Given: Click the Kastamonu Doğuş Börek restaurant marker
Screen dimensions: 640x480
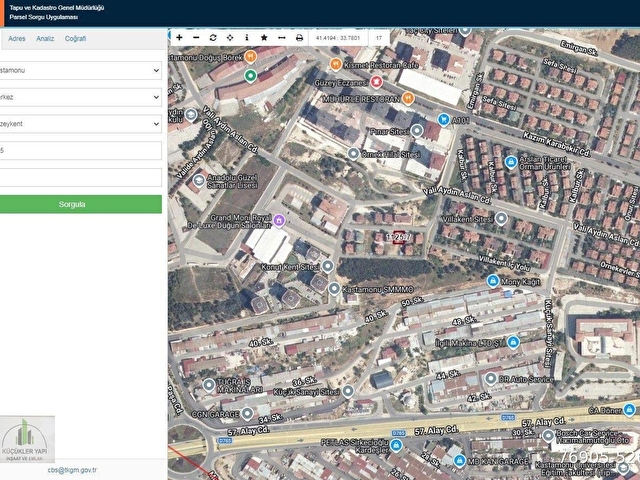Looking at the screenshot, I should pos(251,56).
